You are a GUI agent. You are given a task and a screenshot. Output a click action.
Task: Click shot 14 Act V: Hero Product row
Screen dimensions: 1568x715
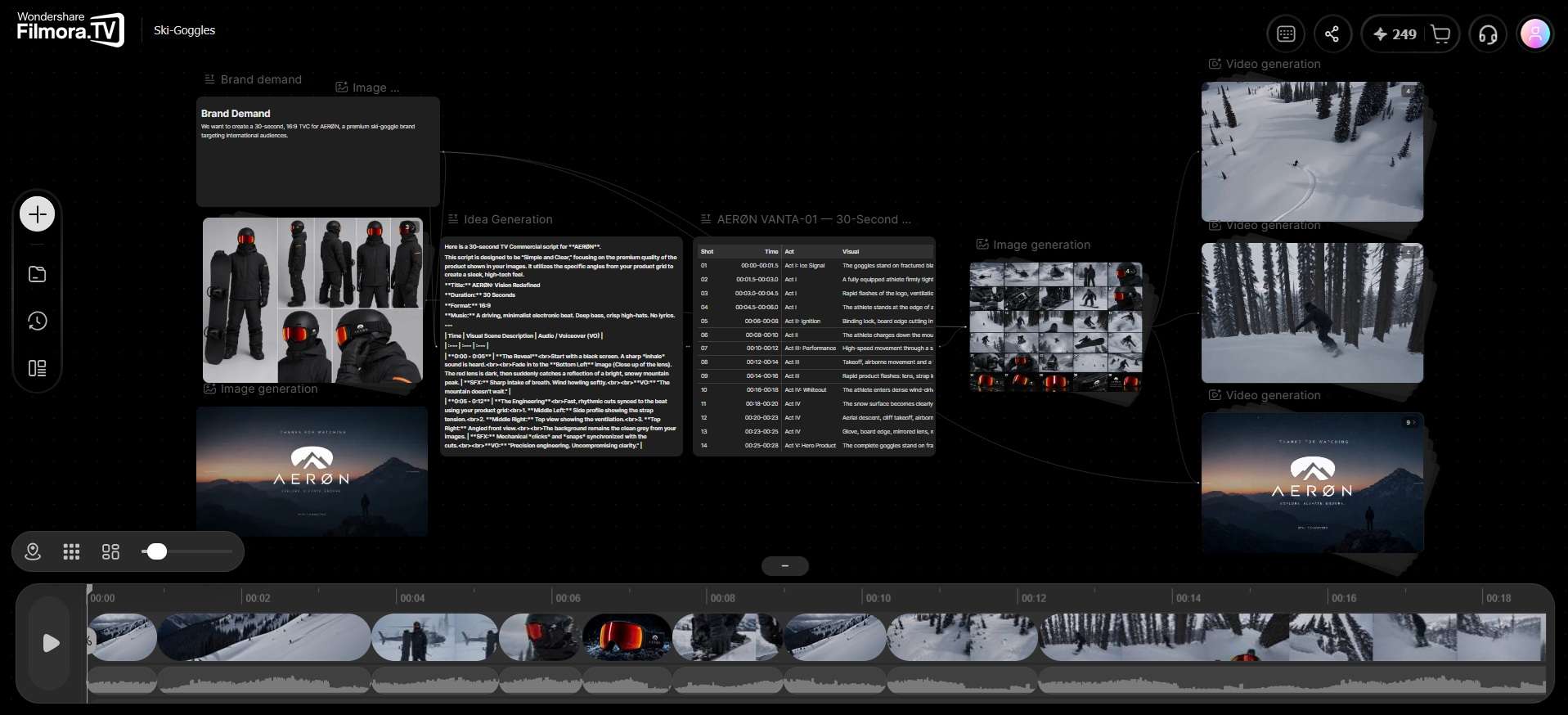tap(815, 445)
